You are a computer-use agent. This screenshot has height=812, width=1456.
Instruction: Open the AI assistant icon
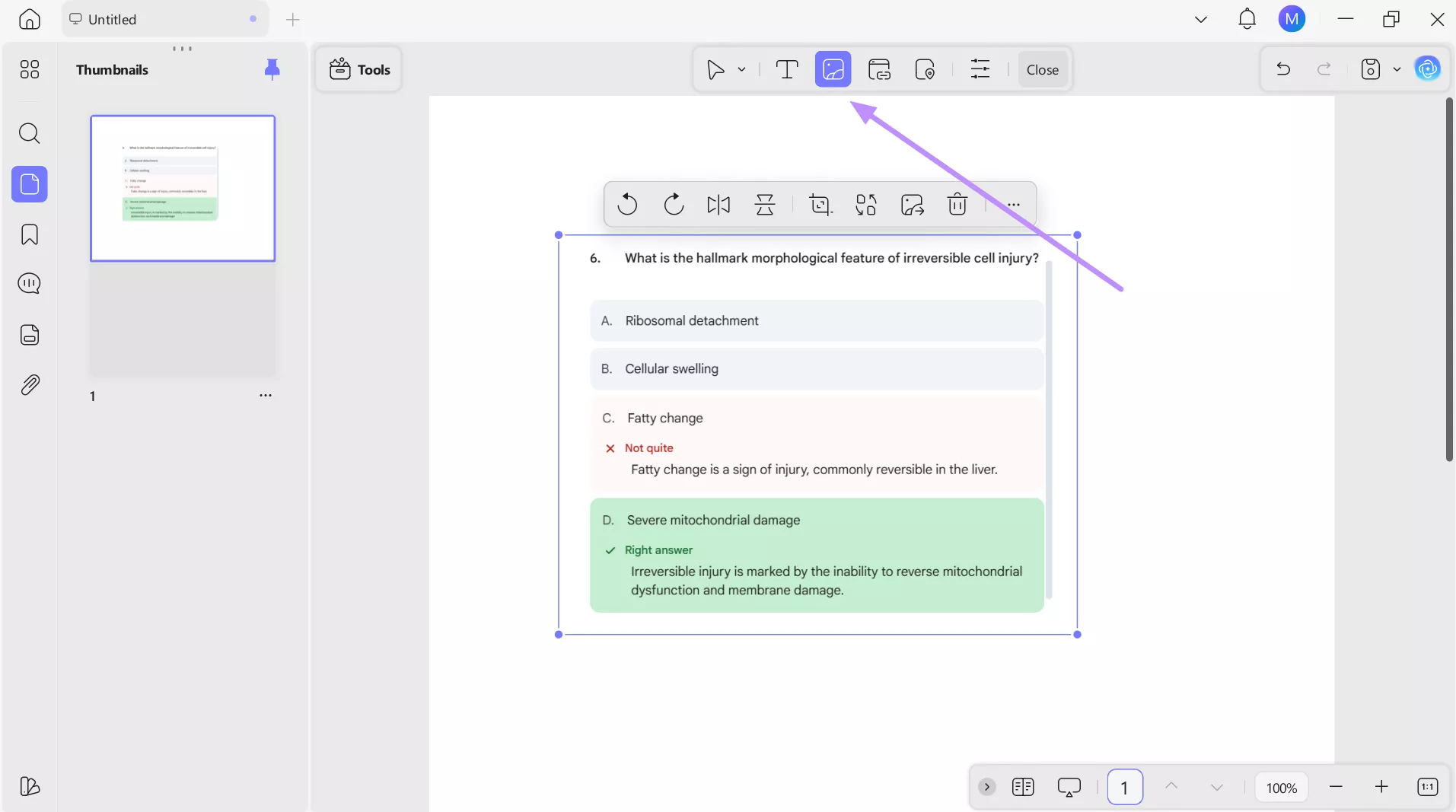1427,69
